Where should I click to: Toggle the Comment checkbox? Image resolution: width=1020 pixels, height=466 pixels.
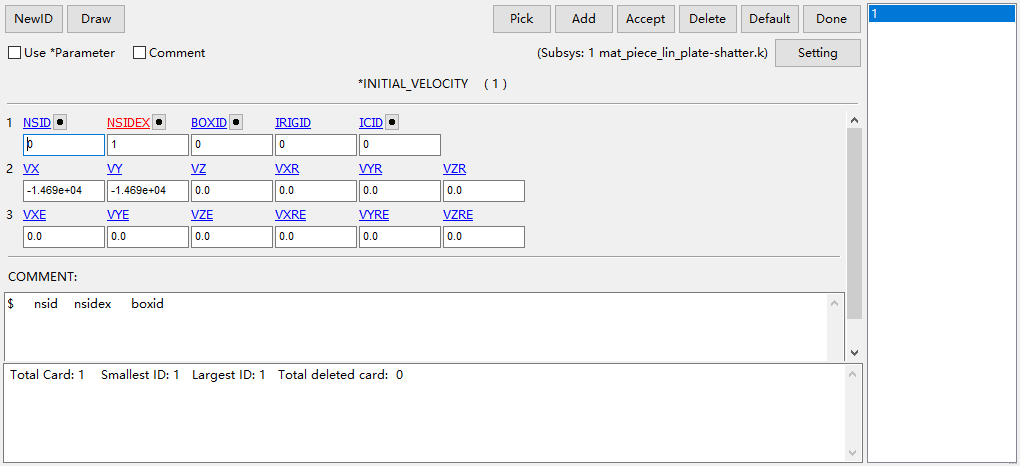coord(139,53)
